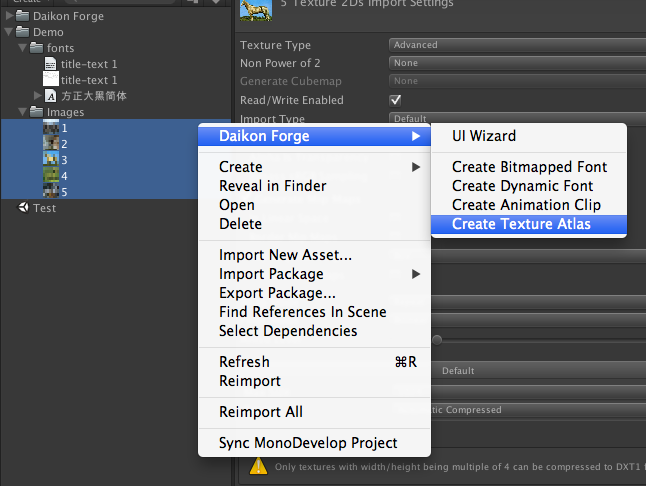The height and width of the screenshot is (486, 646).
Task: Select the Images folder label
Action: pos(66,112)
